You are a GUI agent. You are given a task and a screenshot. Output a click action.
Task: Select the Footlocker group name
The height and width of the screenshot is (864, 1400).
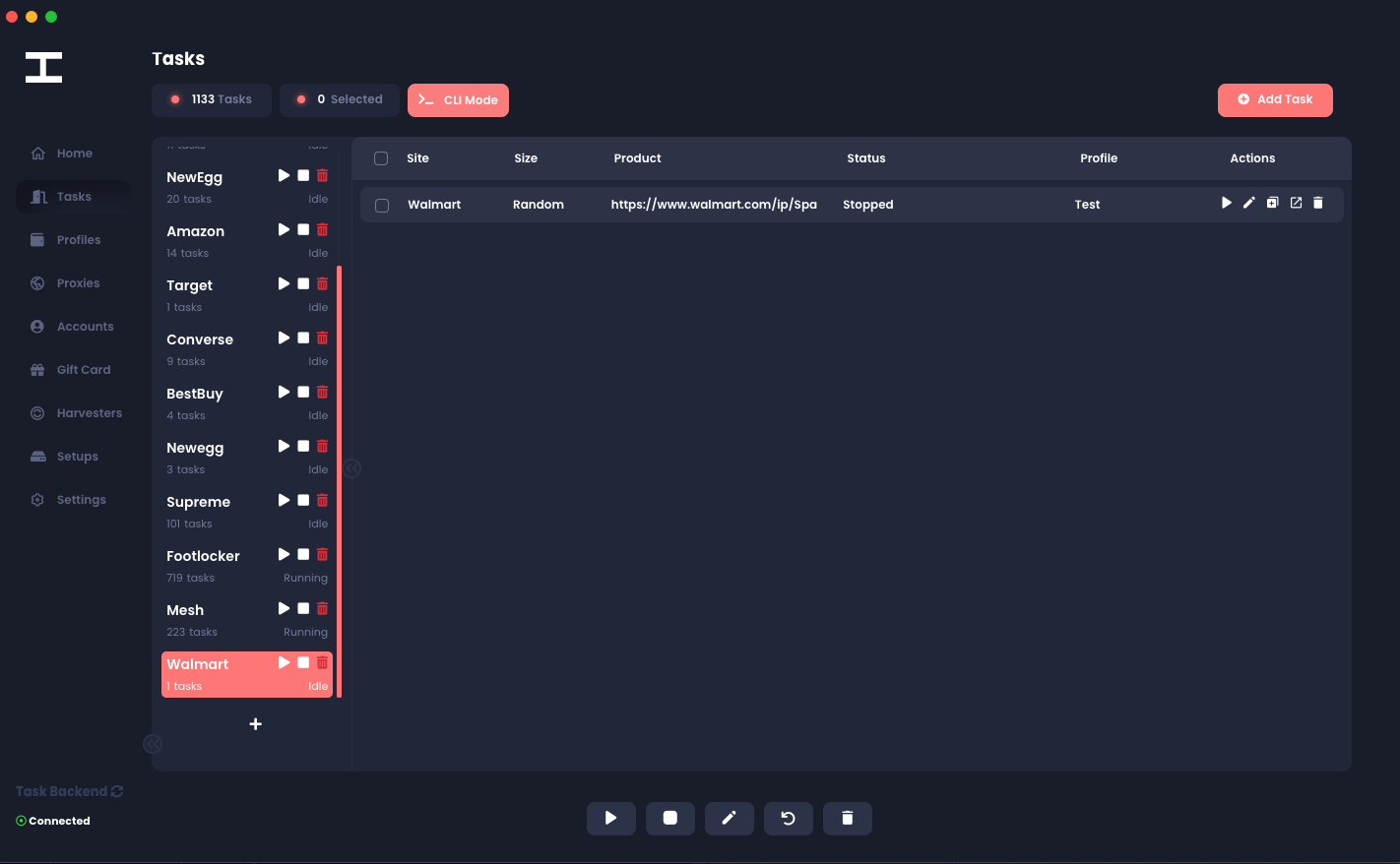[x=203, y=556]
